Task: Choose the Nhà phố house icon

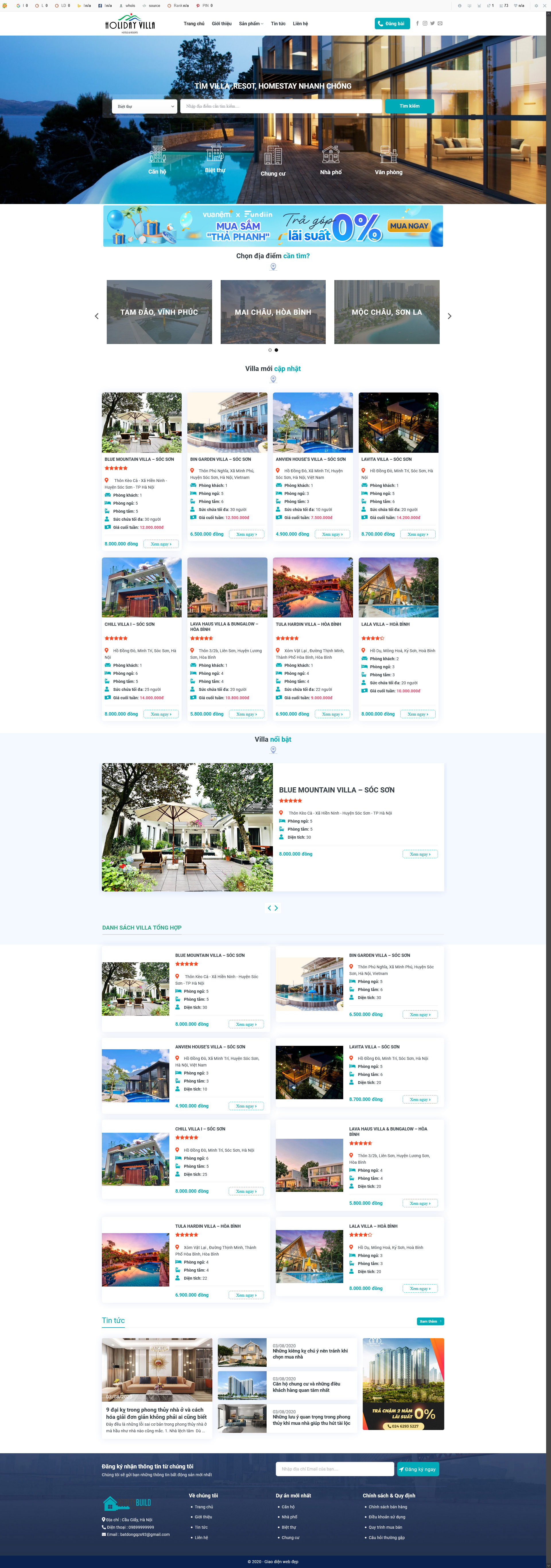Action: (331, 155)
